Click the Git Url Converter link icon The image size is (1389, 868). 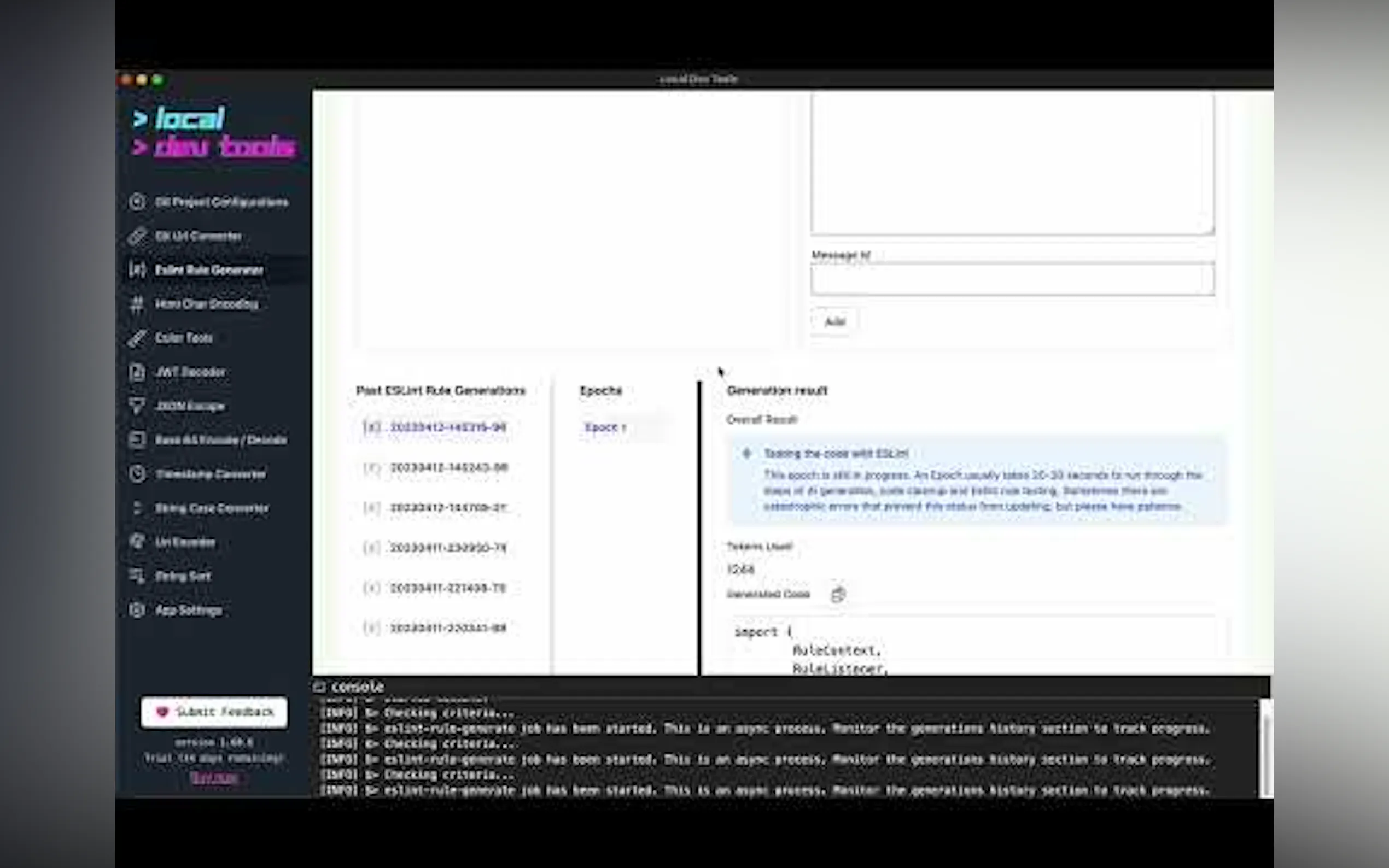point(137,236)
